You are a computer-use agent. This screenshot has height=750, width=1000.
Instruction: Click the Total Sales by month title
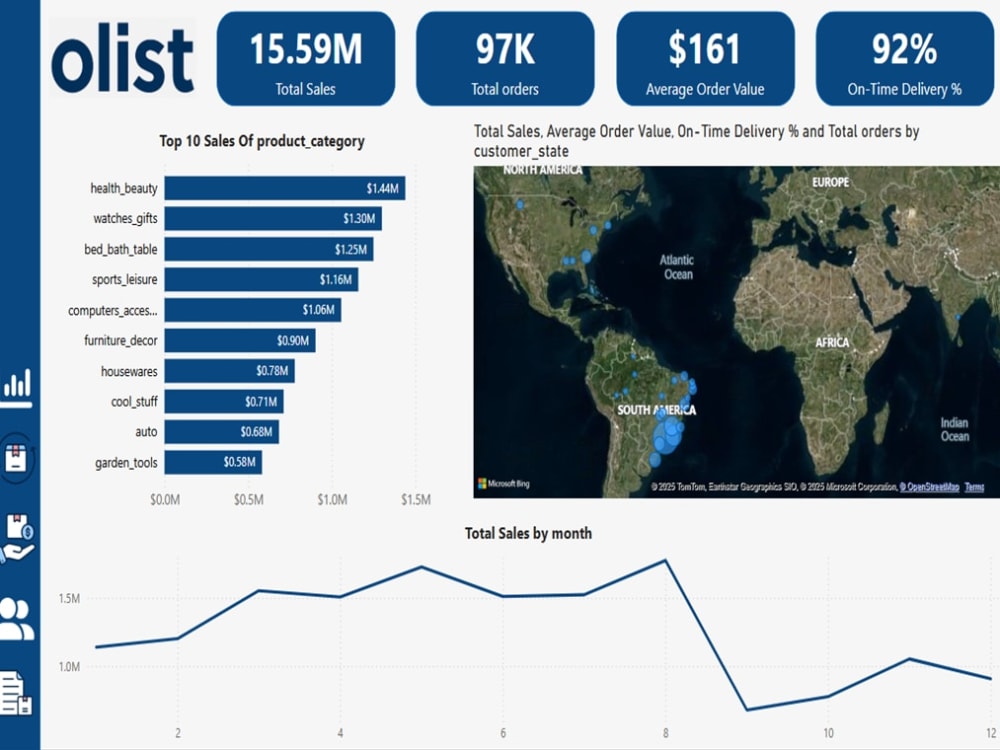point(528,533)
